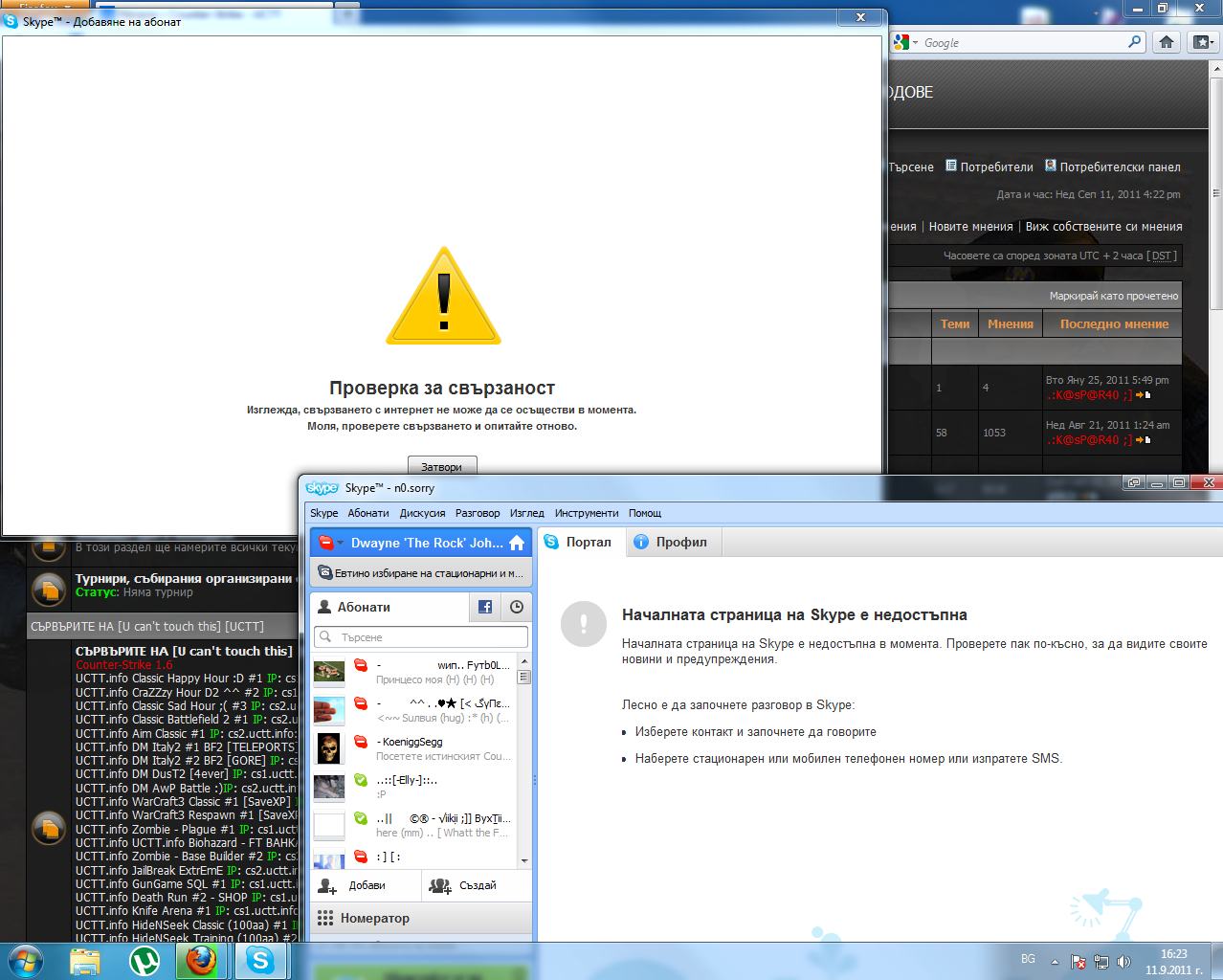Show hidden tray icons arrow

click(x=1055, y=961)
